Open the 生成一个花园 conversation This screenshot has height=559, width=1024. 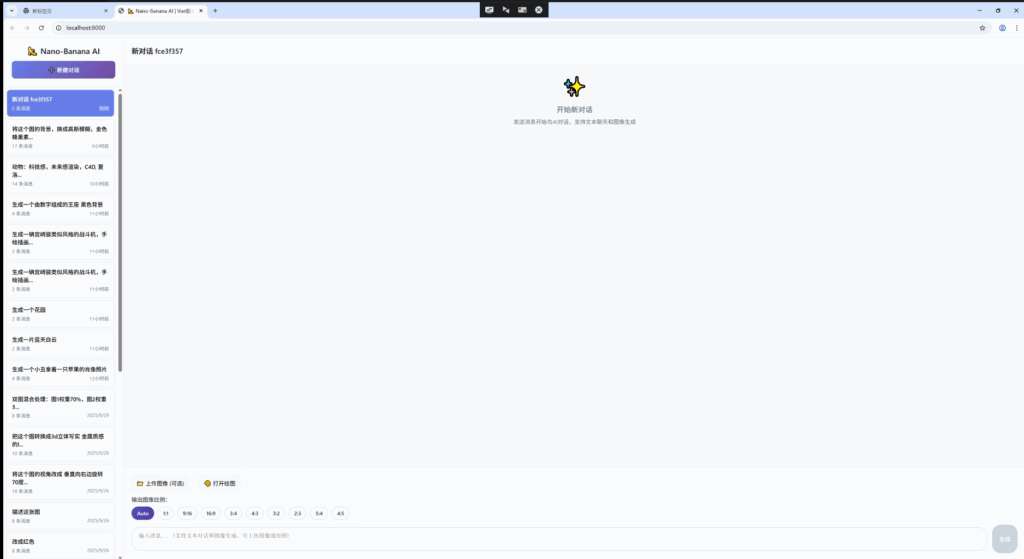click(60, 314)
